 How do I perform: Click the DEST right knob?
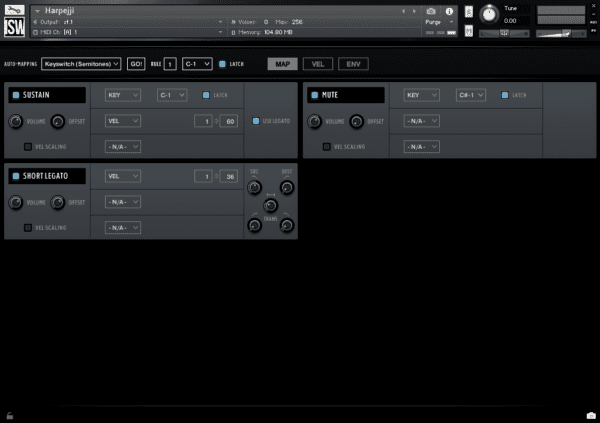coord(287,188)
